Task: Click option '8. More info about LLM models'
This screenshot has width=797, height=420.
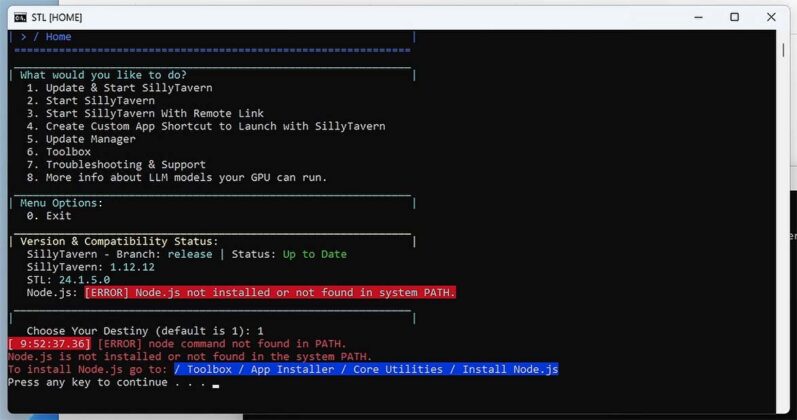Action: (177, 177)
